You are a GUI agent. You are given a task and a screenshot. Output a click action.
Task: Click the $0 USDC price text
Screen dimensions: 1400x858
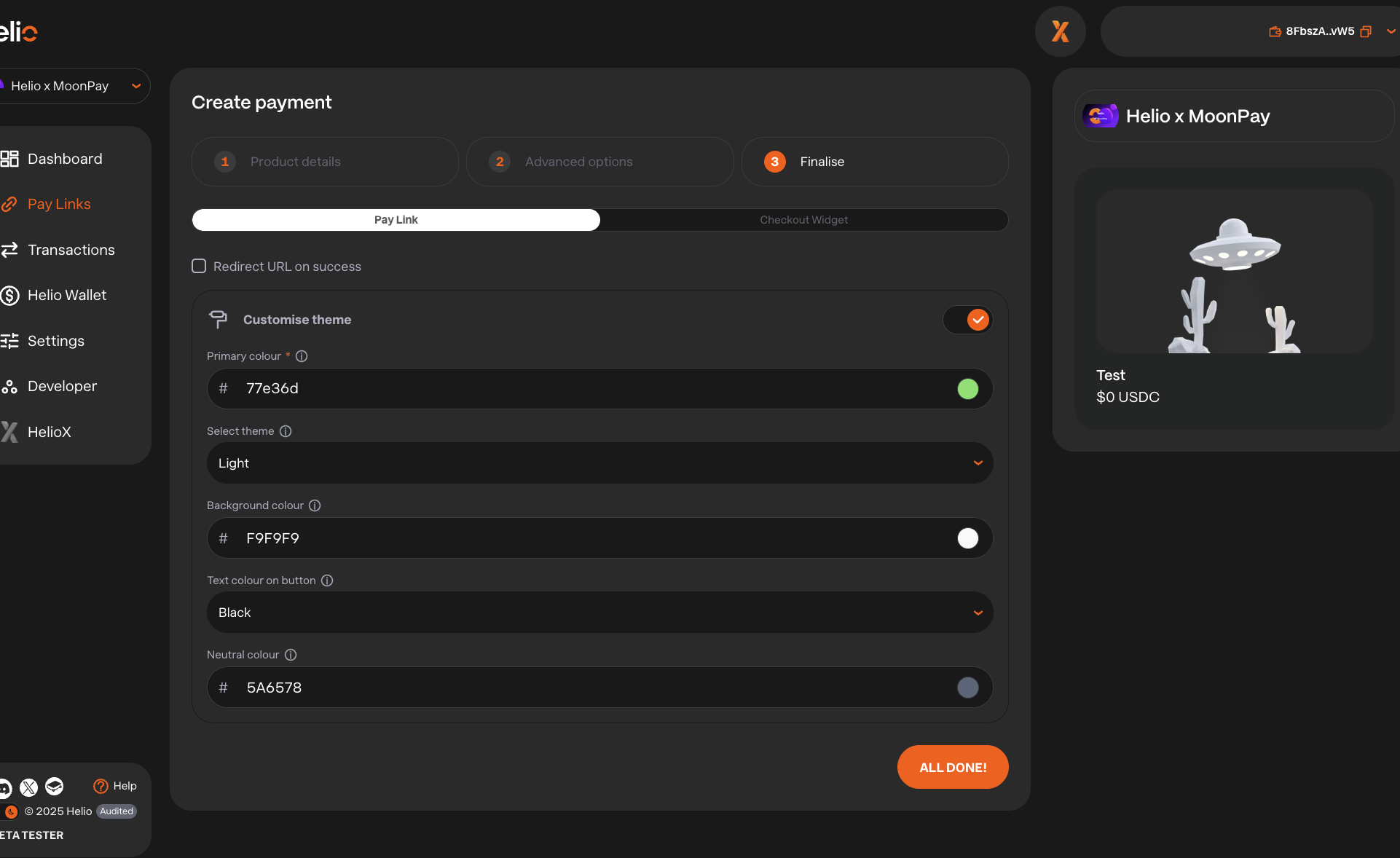1128,397
